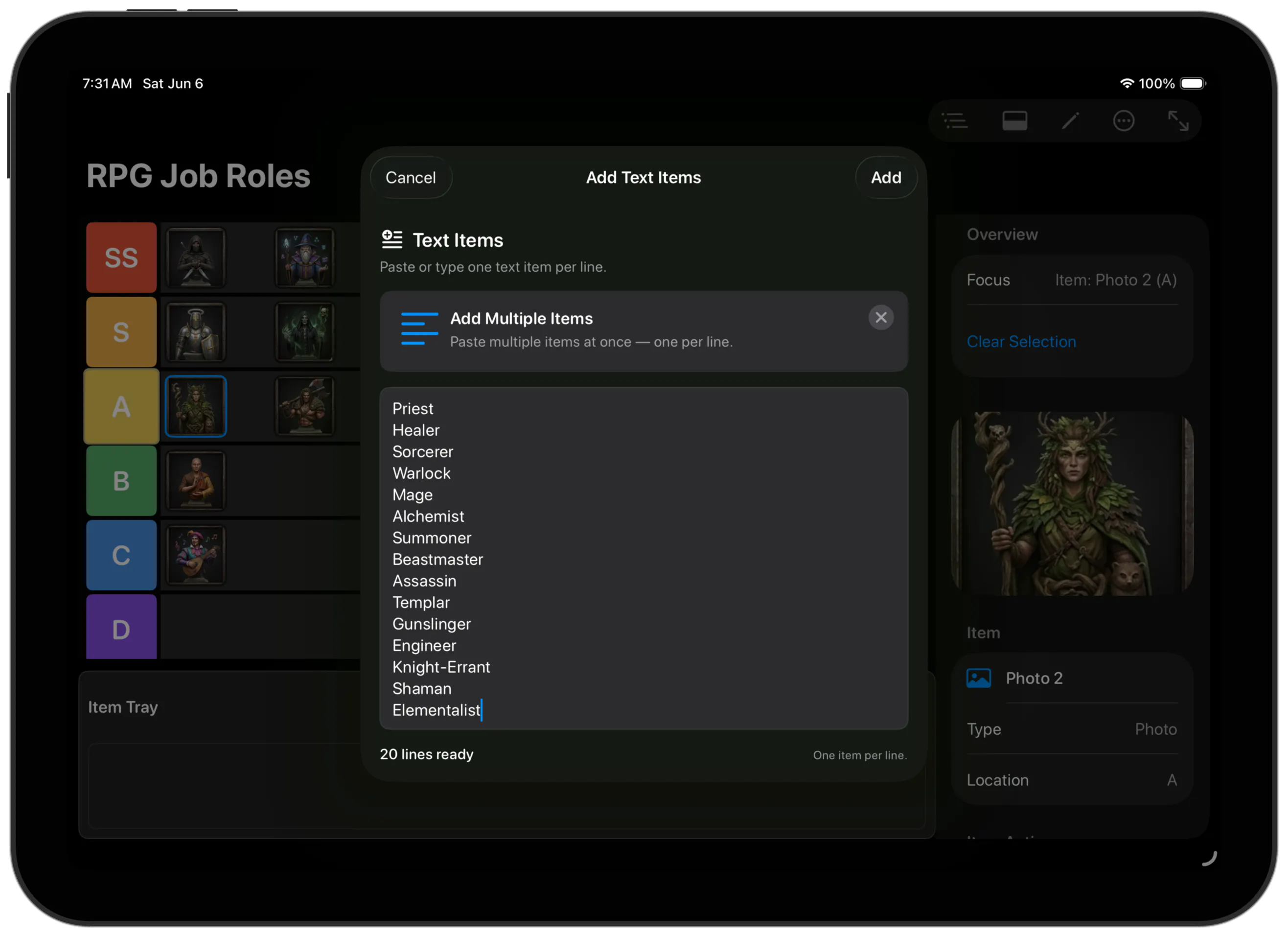Confirm with the Add button
The image size is (1288, 938).
click(886, 178)
